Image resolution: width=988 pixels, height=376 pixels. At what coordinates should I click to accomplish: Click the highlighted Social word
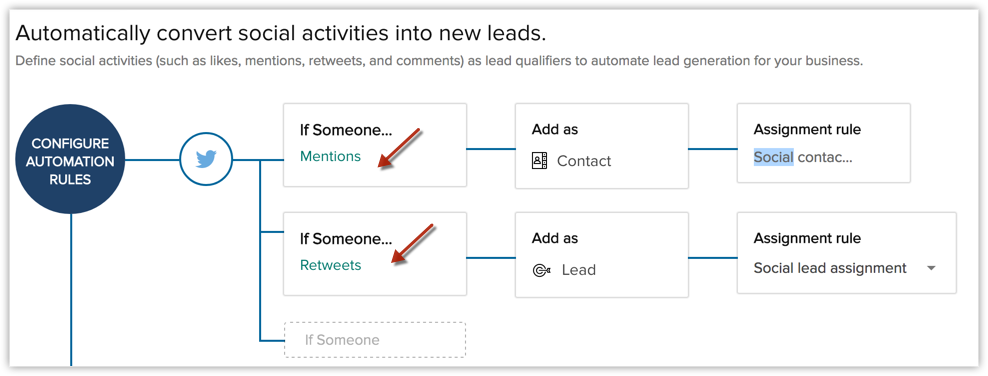[773, 157]
